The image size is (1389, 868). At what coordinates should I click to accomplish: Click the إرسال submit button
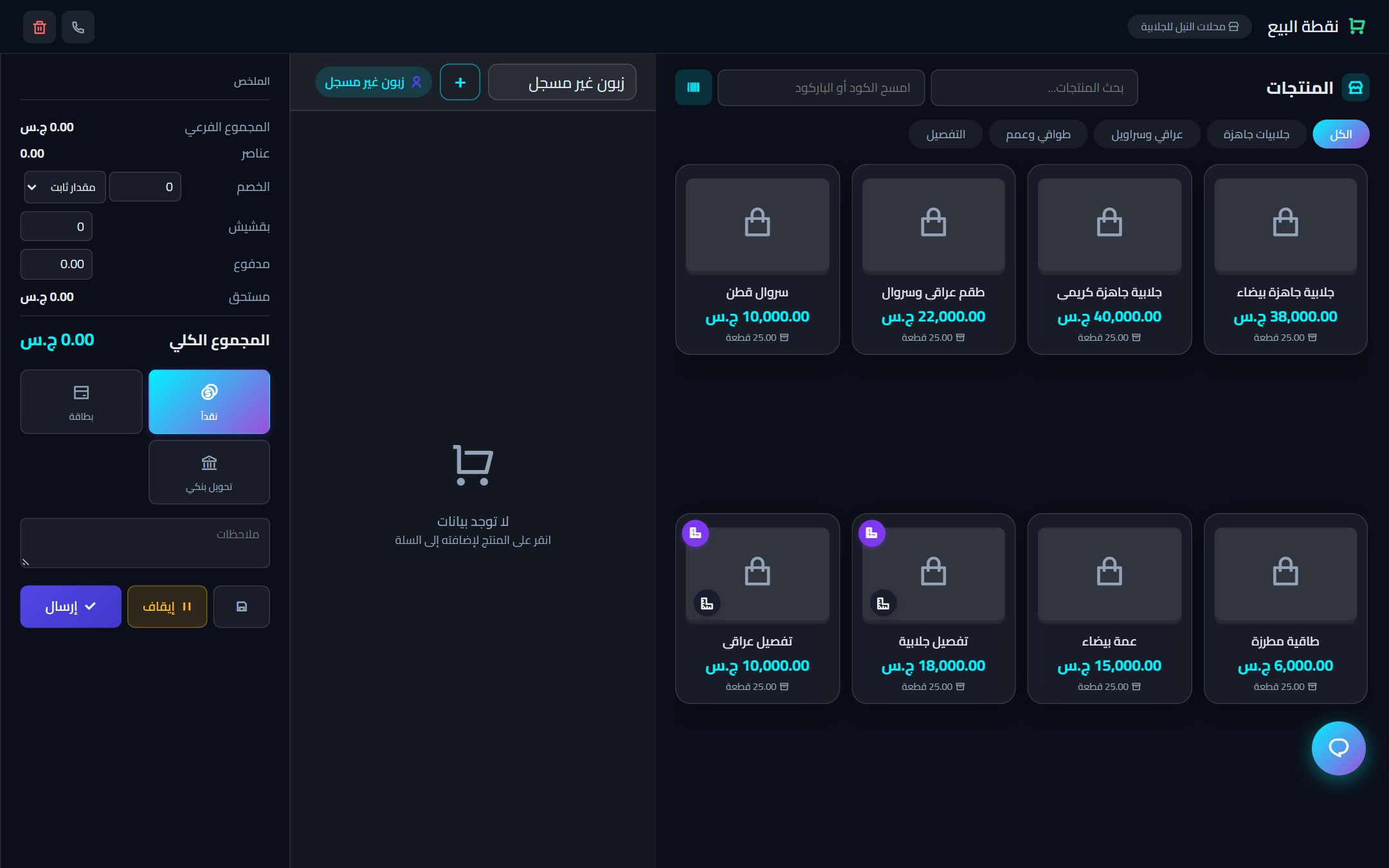[x=71, y=606]
